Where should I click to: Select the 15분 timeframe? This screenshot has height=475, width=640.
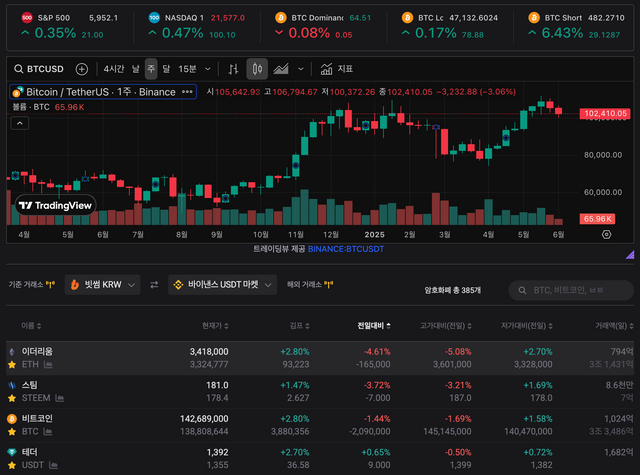click(187, 69)
